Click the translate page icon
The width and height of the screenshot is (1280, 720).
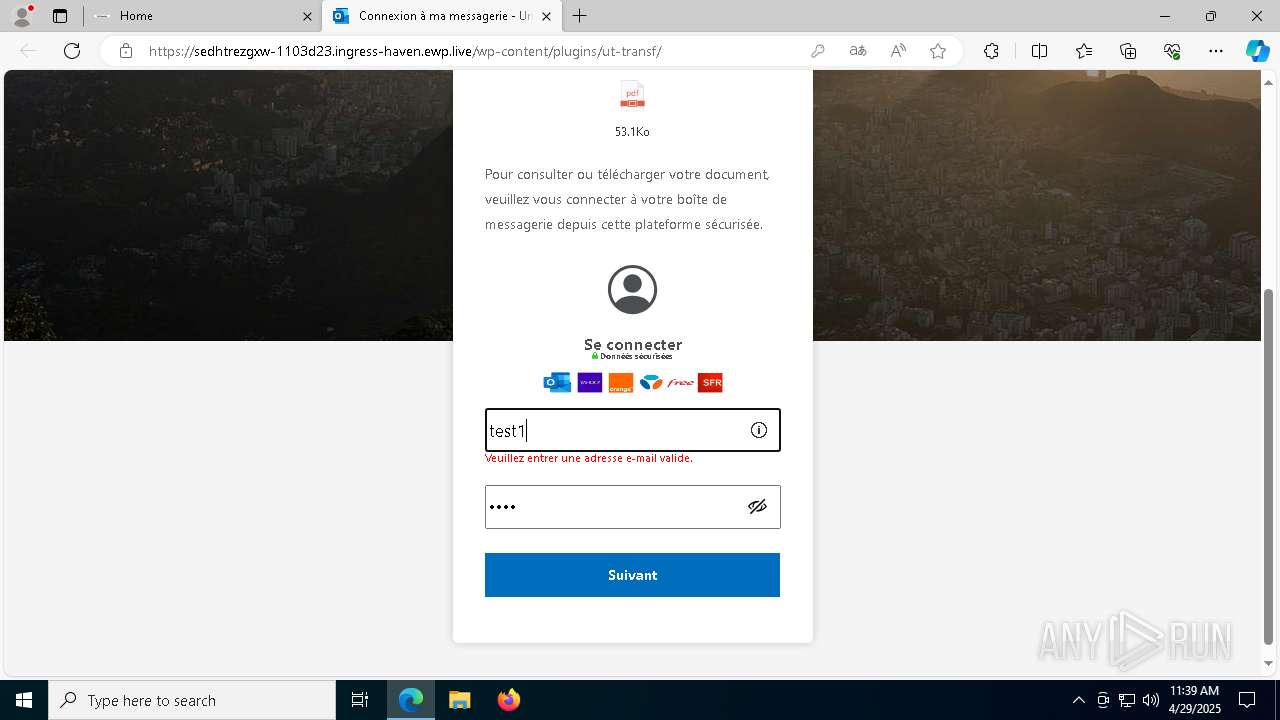(858, 51)
